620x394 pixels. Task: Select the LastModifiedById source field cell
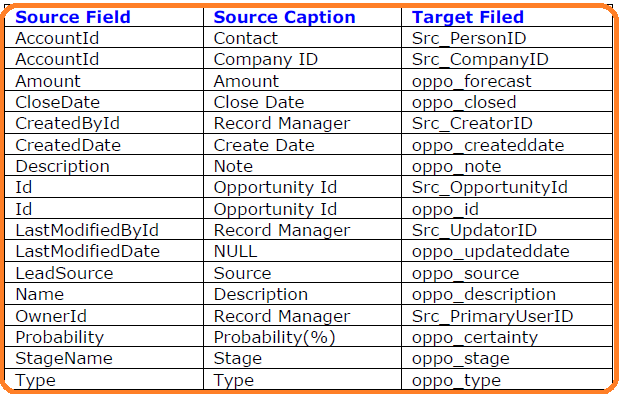pyautogui.click(x=104, y=230)
